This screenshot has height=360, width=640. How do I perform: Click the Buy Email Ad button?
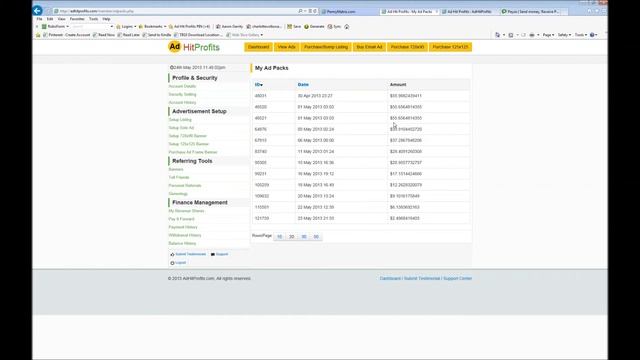(369, 47)
